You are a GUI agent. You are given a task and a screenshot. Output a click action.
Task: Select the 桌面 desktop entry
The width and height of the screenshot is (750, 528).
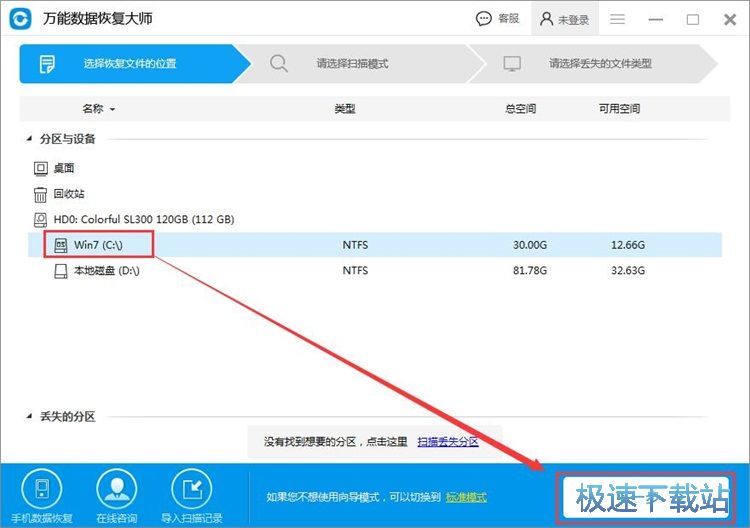(64, 168)
